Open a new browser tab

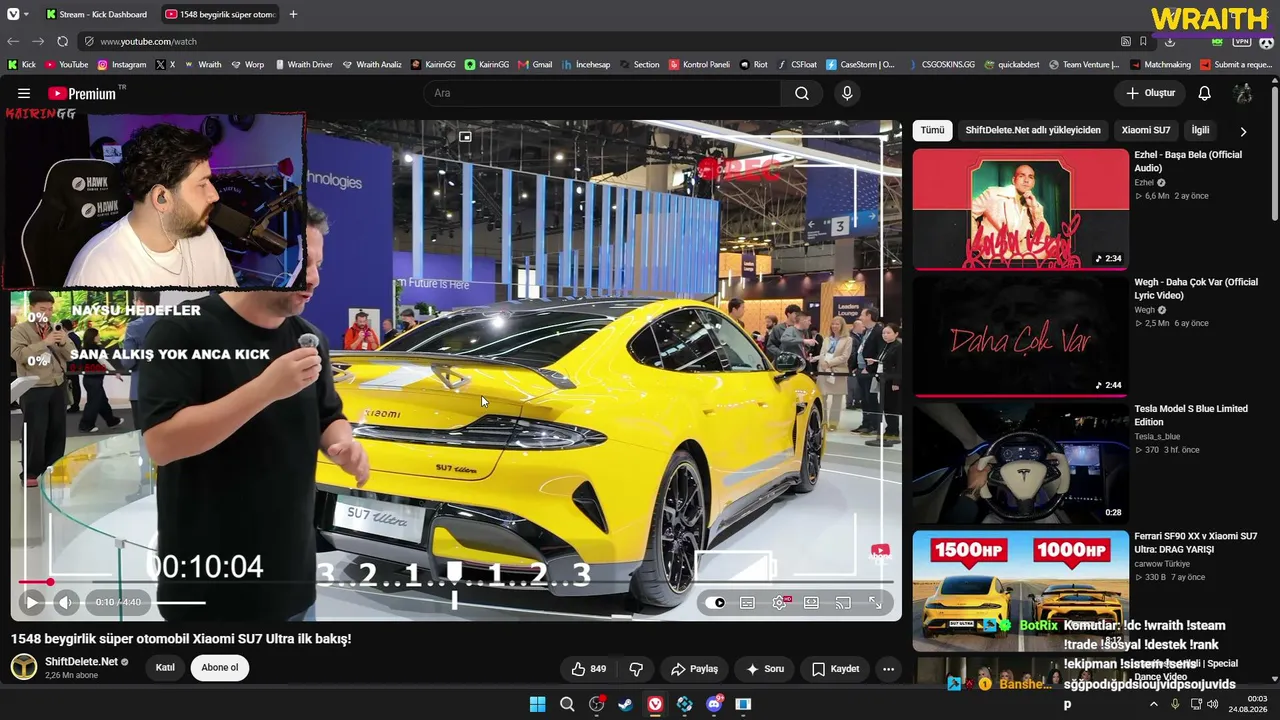(293, 14)
